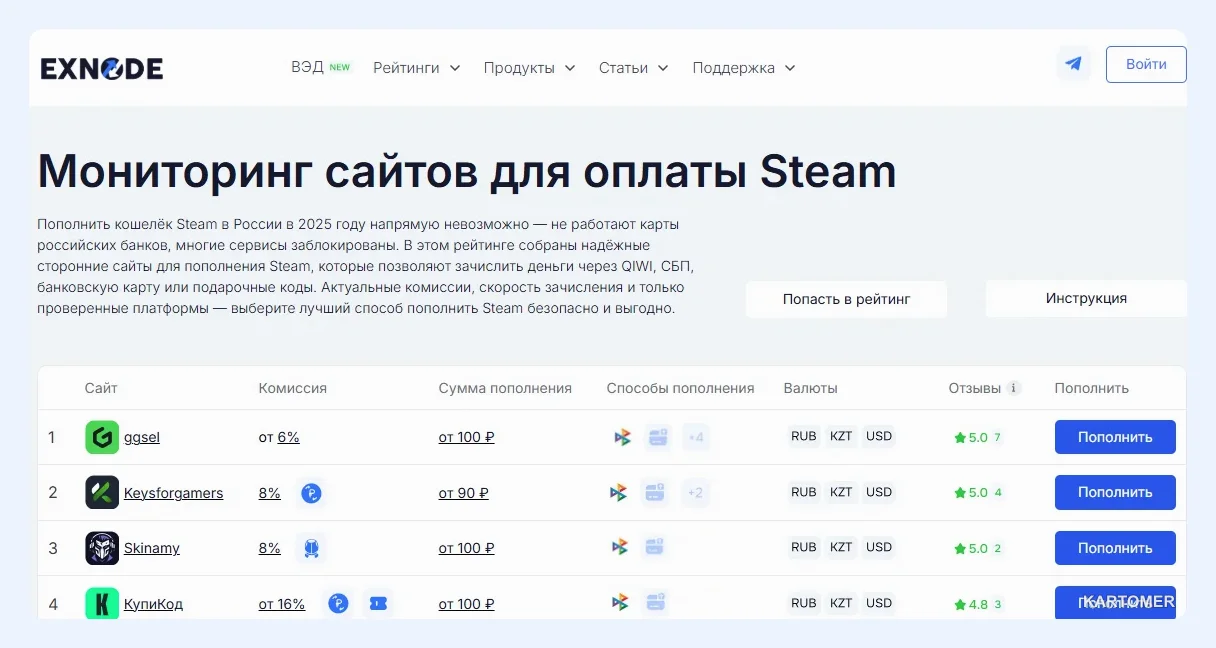Click the SBP payment icon in Keysforgamers row
The width and height of the screenshot is (1216, 648).
619,492
